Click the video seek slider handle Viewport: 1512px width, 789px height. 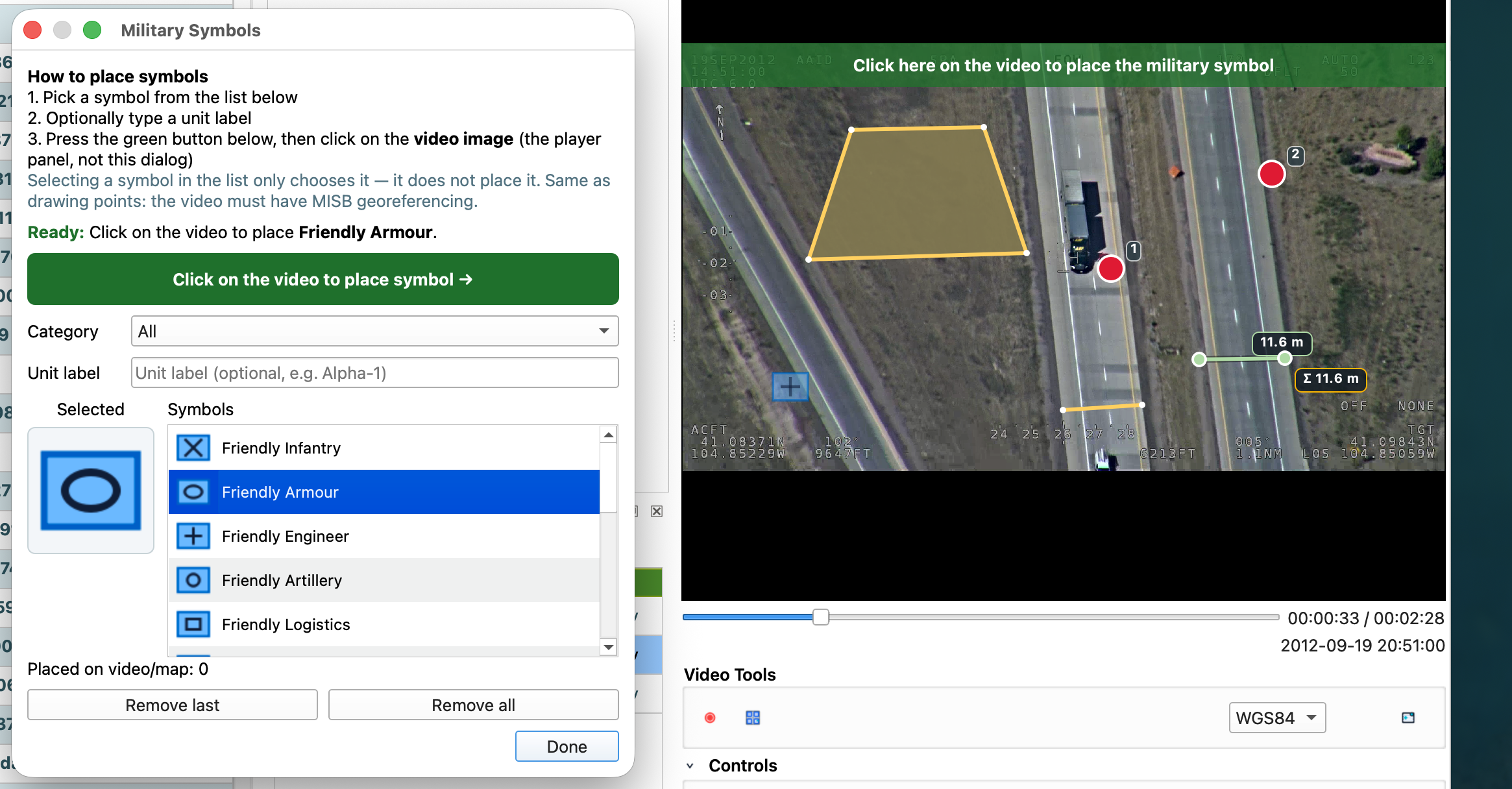coord(820,617)
